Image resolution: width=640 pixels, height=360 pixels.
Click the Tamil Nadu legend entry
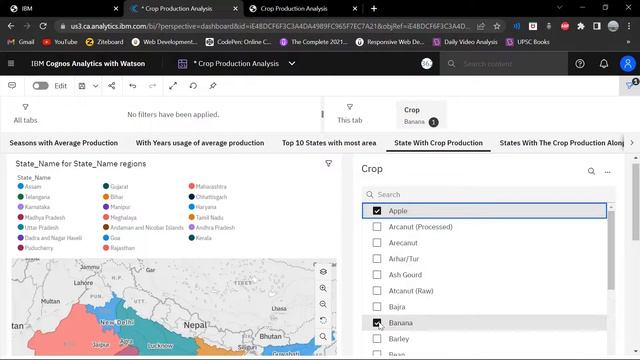point(206,217)
